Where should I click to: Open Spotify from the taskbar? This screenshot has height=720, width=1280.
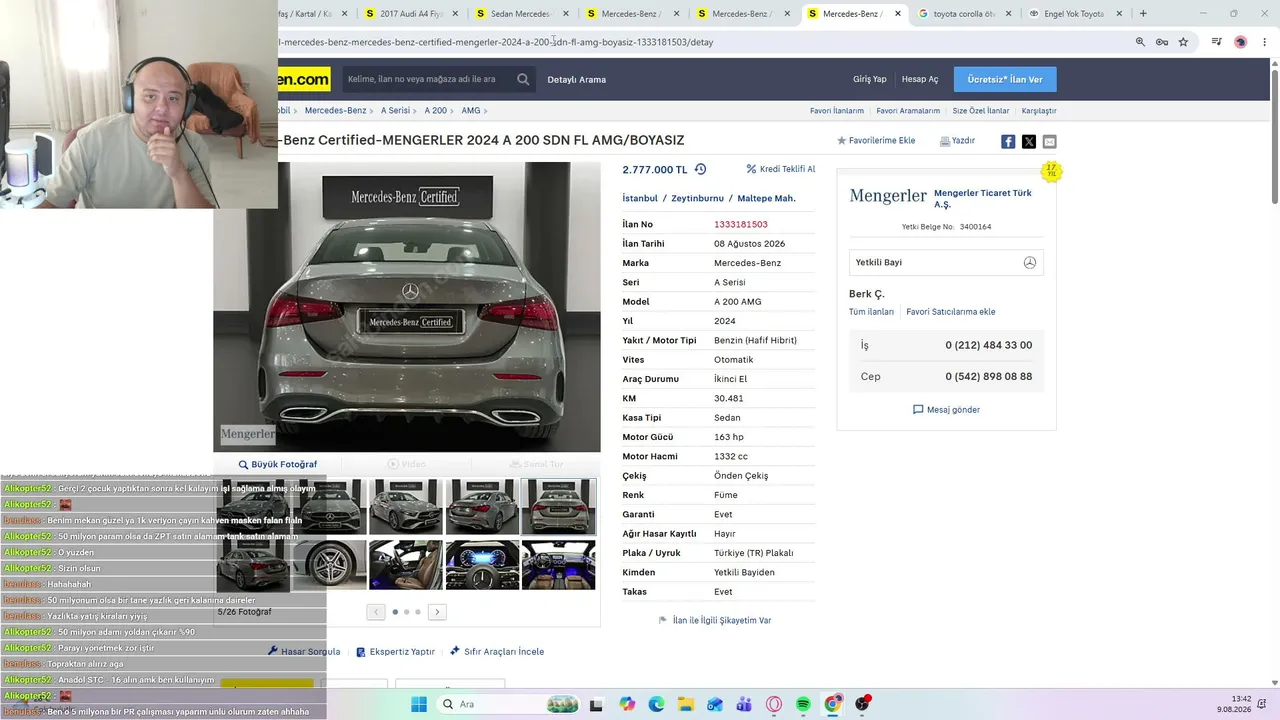803,704
